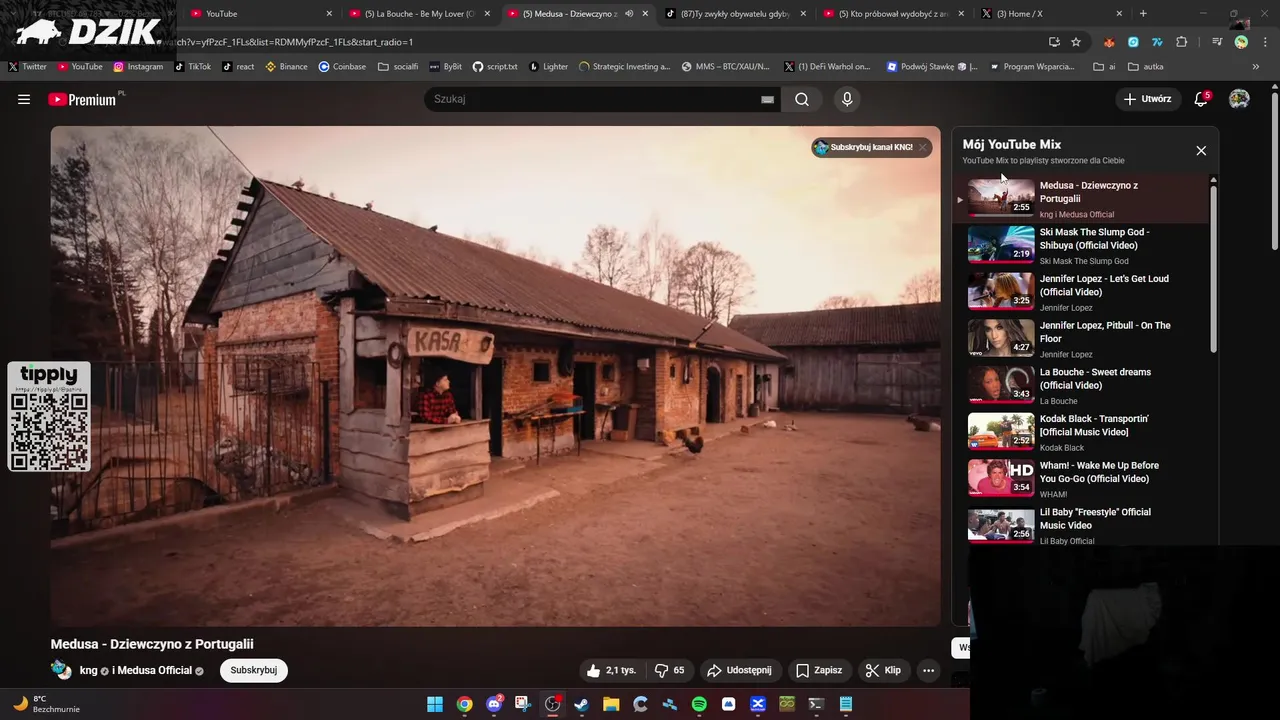Viewport: 1280px width, 720px height.
Task: Open the kng channel avatar
Action: coord(61,669)
